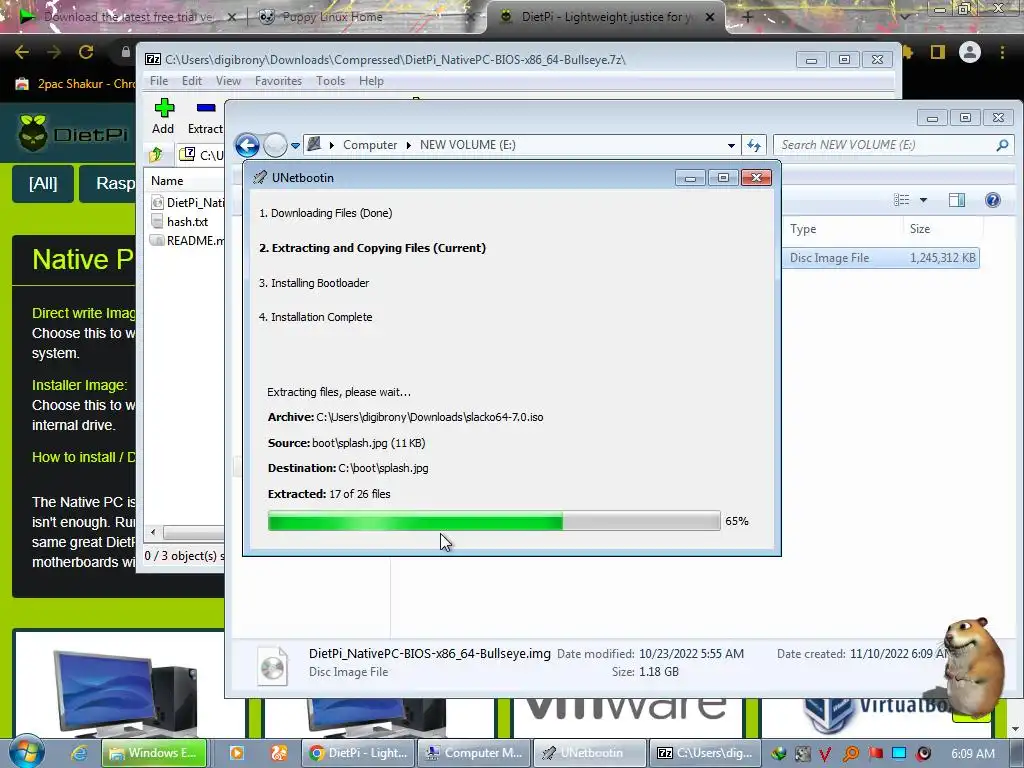Screen dimensions: 1024x768
Task: Click the red flag tray icon
Action: point(875,754)
